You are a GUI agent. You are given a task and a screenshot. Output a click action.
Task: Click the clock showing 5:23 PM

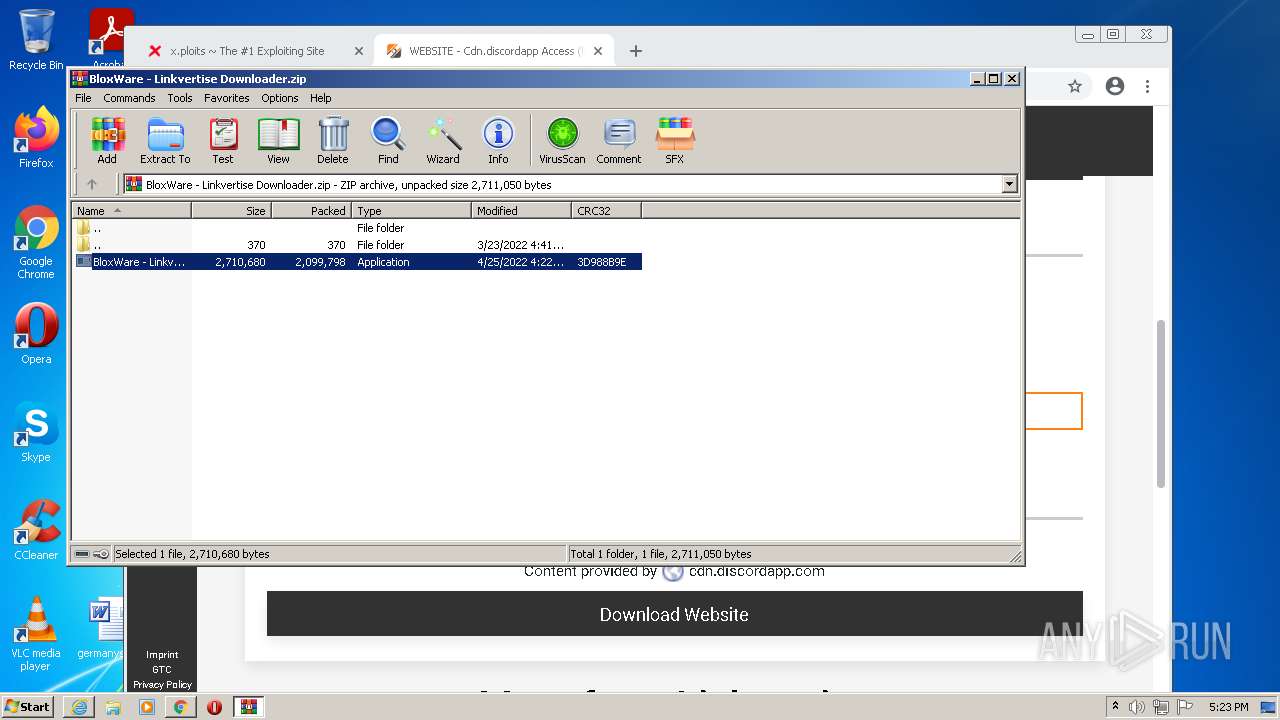(1228, 707)
